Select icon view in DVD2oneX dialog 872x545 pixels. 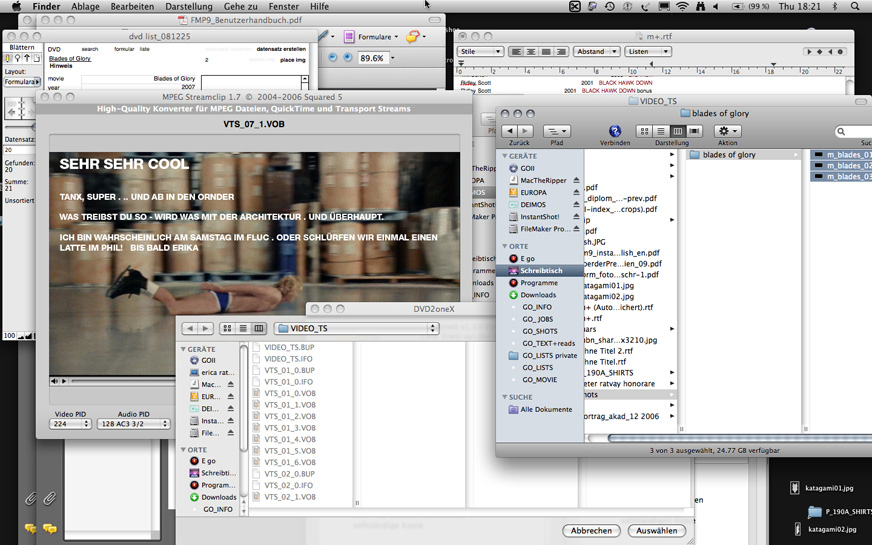coord(227,328)
